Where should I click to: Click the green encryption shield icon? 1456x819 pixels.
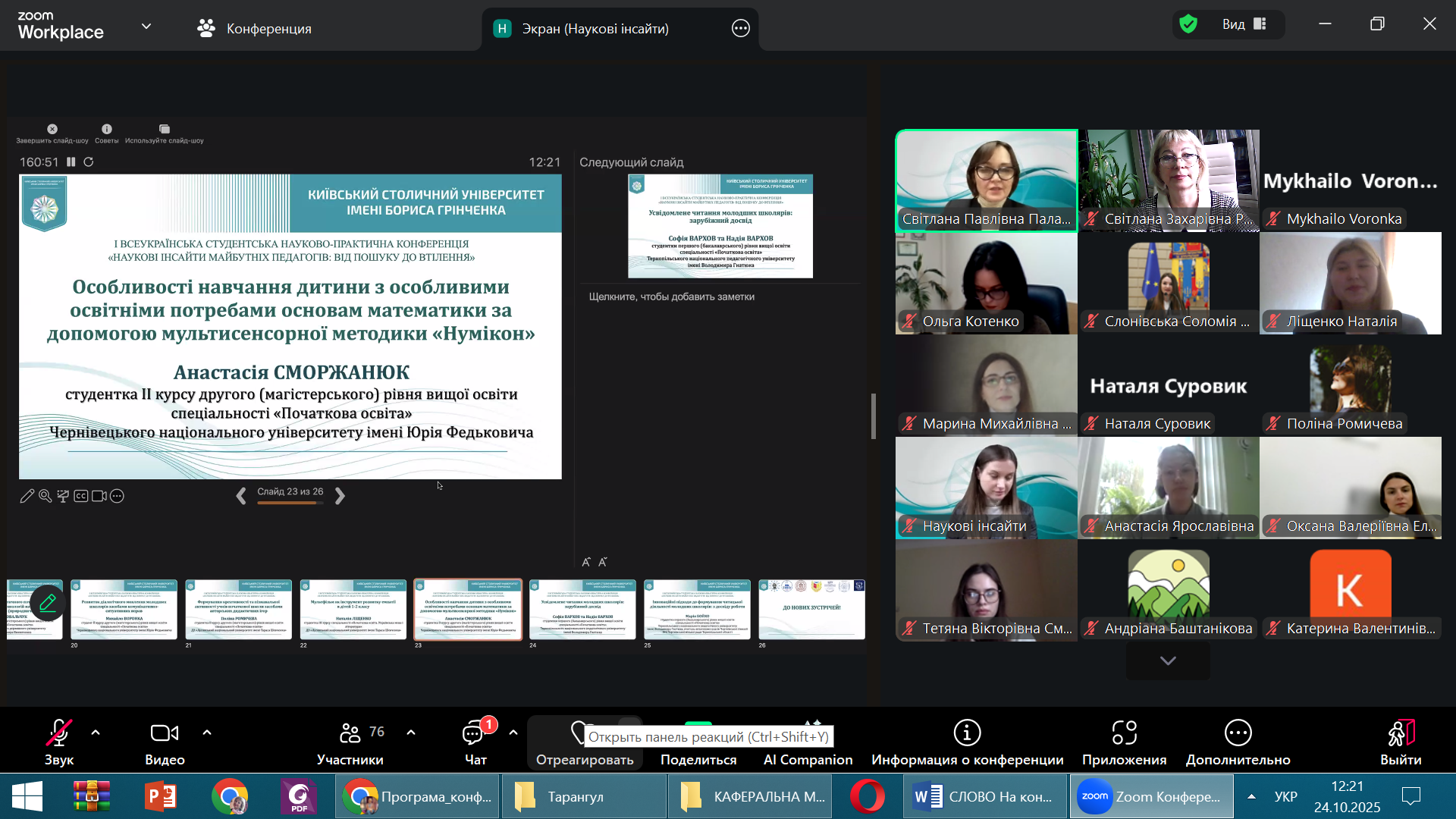(1188, 24)
